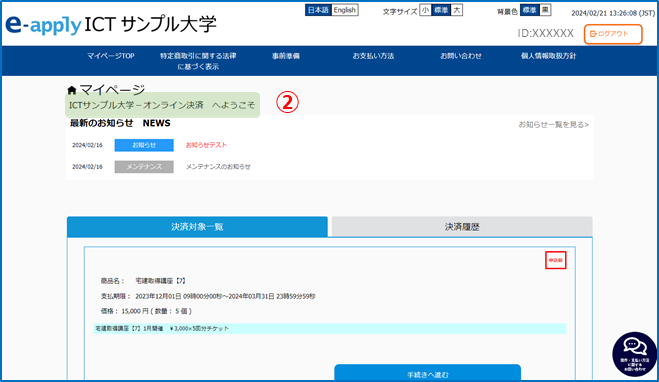Click the 手続きへ進む button
Screen dimensions: 659x382
pyautogui.click(x=428, y=373)
